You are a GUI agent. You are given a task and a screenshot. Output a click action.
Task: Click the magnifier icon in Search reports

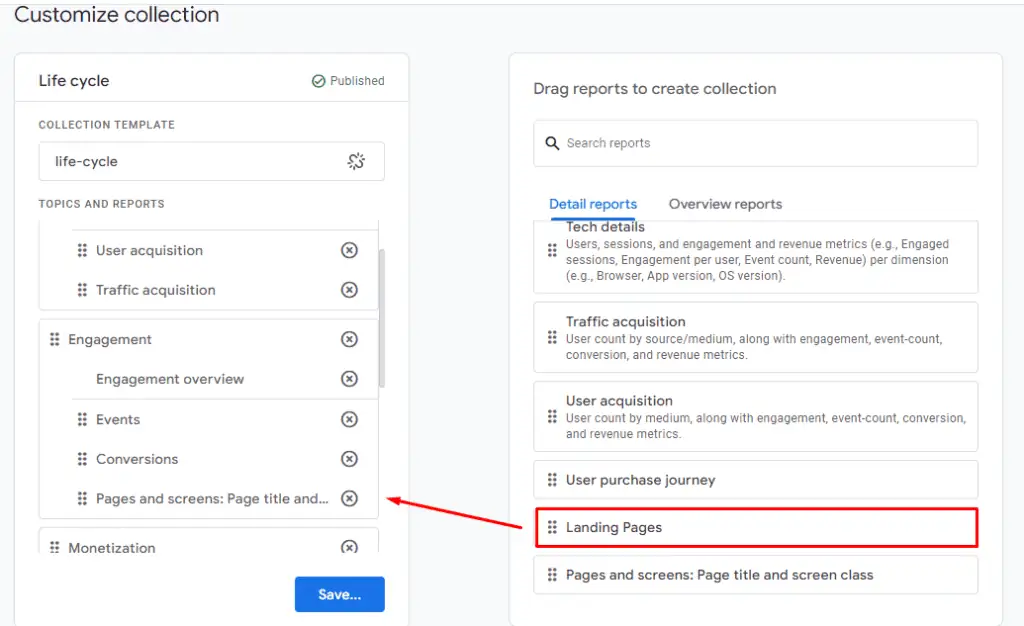point(552,143)
